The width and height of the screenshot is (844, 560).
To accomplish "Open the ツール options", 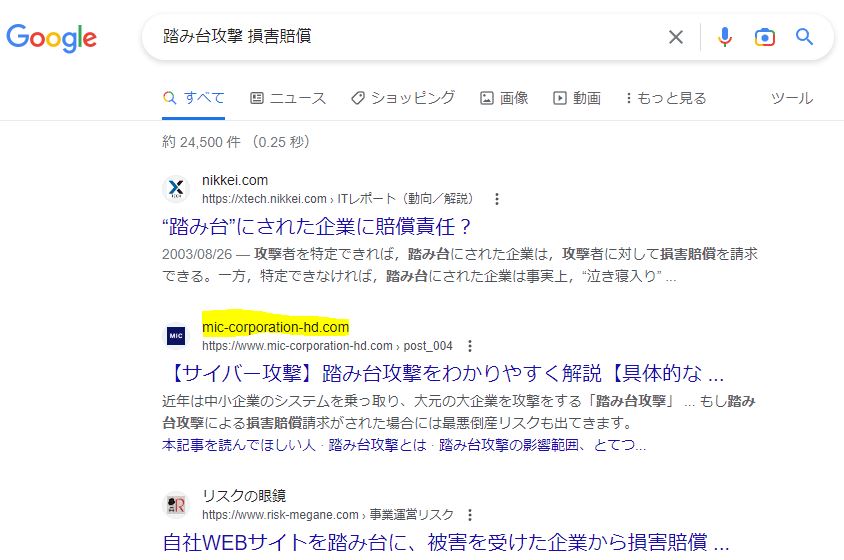I will pos(792,98).
